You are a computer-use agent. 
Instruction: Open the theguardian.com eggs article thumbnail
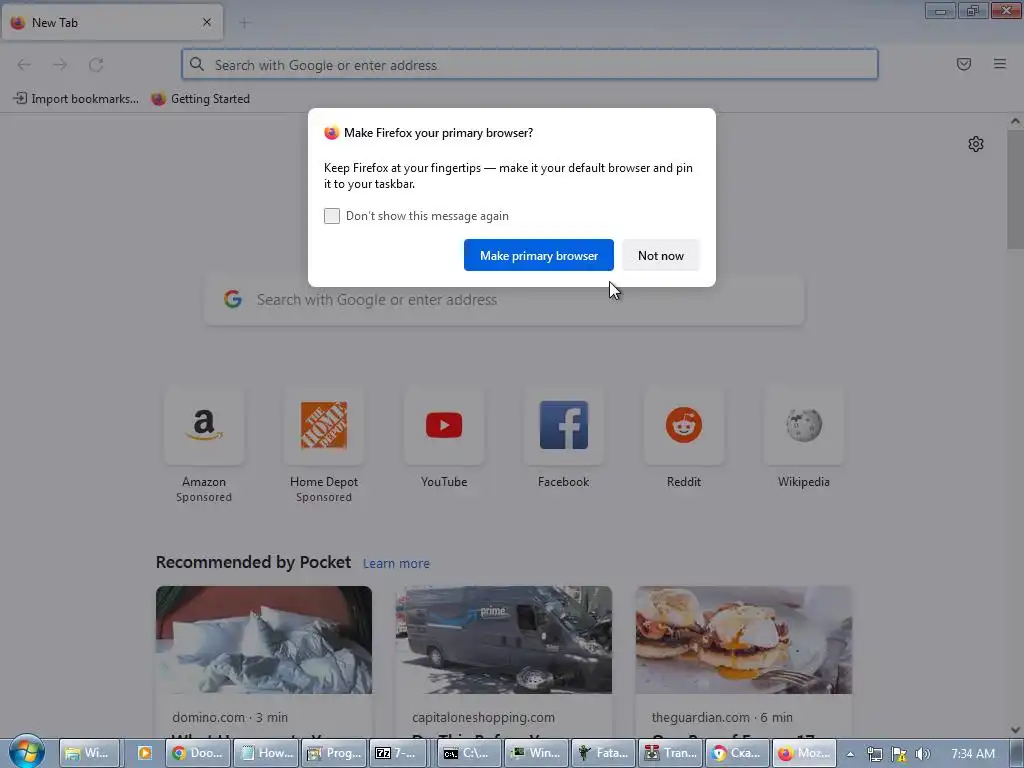[x=744, y=640]
